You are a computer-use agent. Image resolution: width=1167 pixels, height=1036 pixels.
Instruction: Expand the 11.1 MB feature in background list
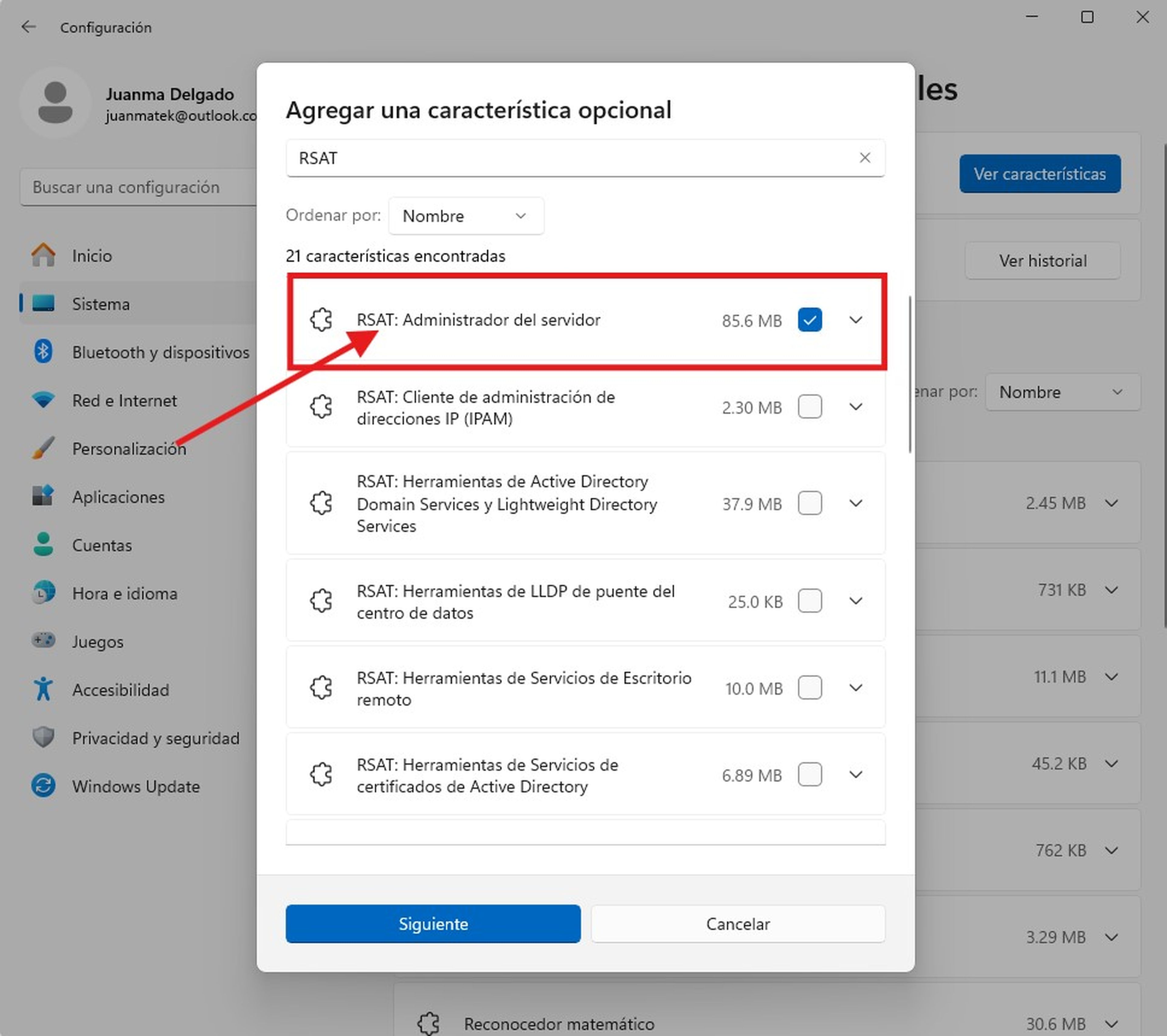pyautogui.click(x=1111, y=677)
